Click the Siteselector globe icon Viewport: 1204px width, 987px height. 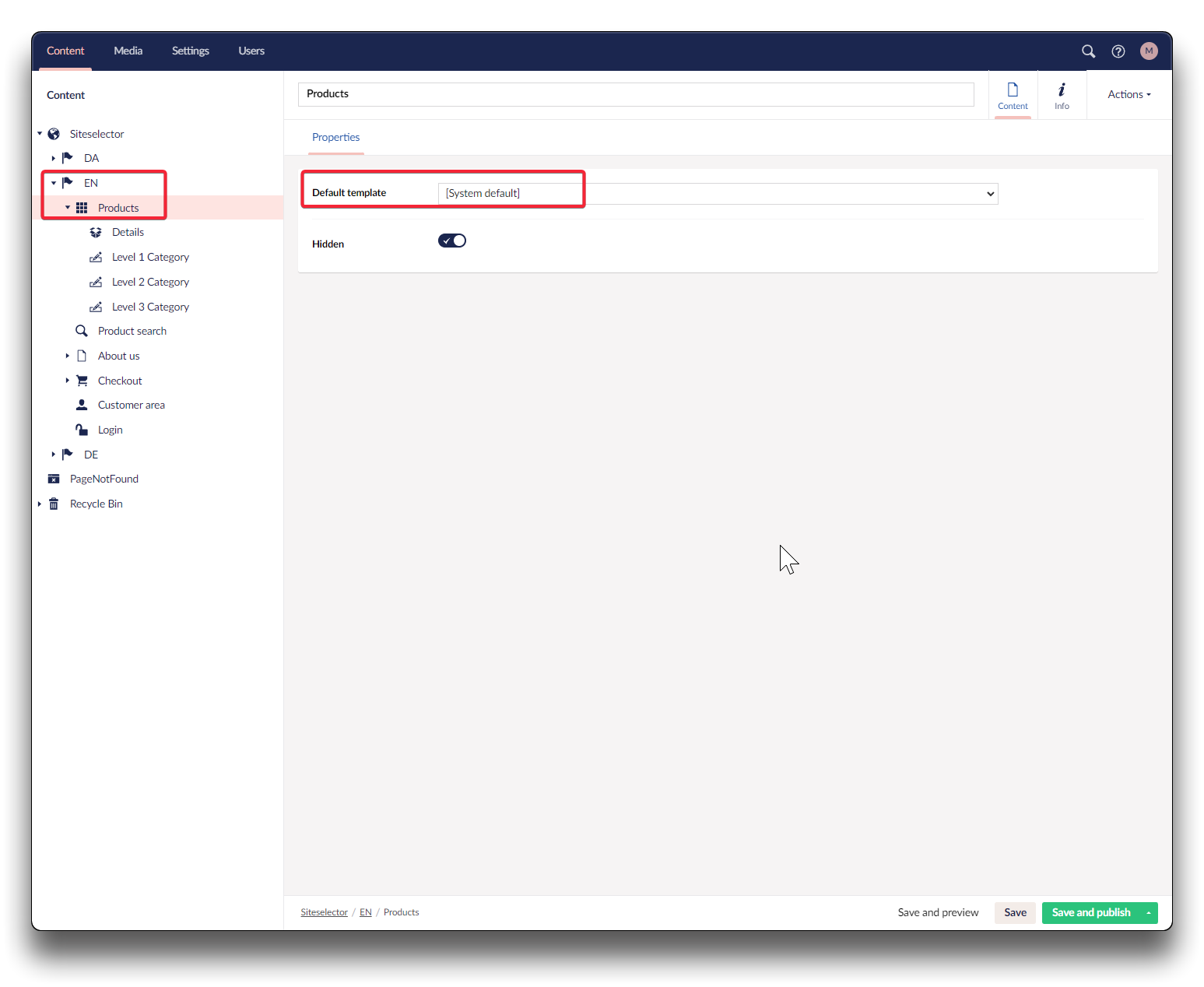click(54, 134)
